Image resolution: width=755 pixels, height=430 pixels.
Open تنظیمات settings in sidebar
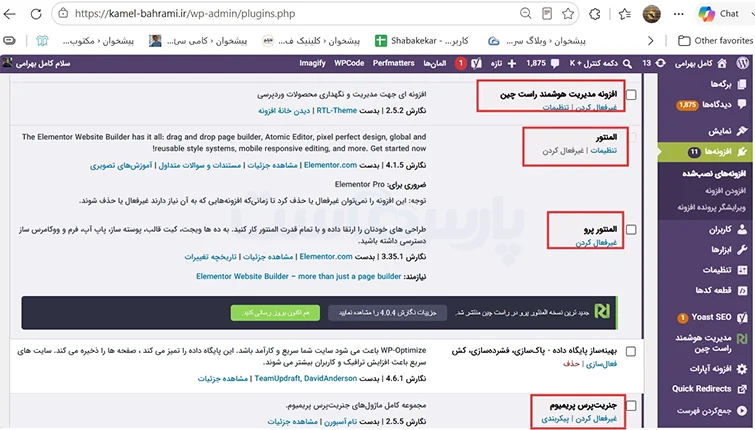725,270
